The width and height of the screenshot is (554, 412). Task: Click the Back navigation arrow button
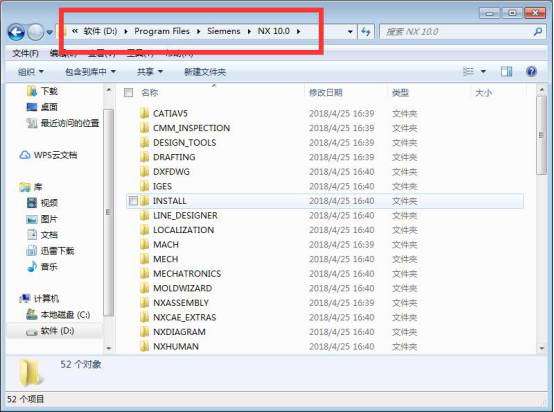click(x=16, y=32)
